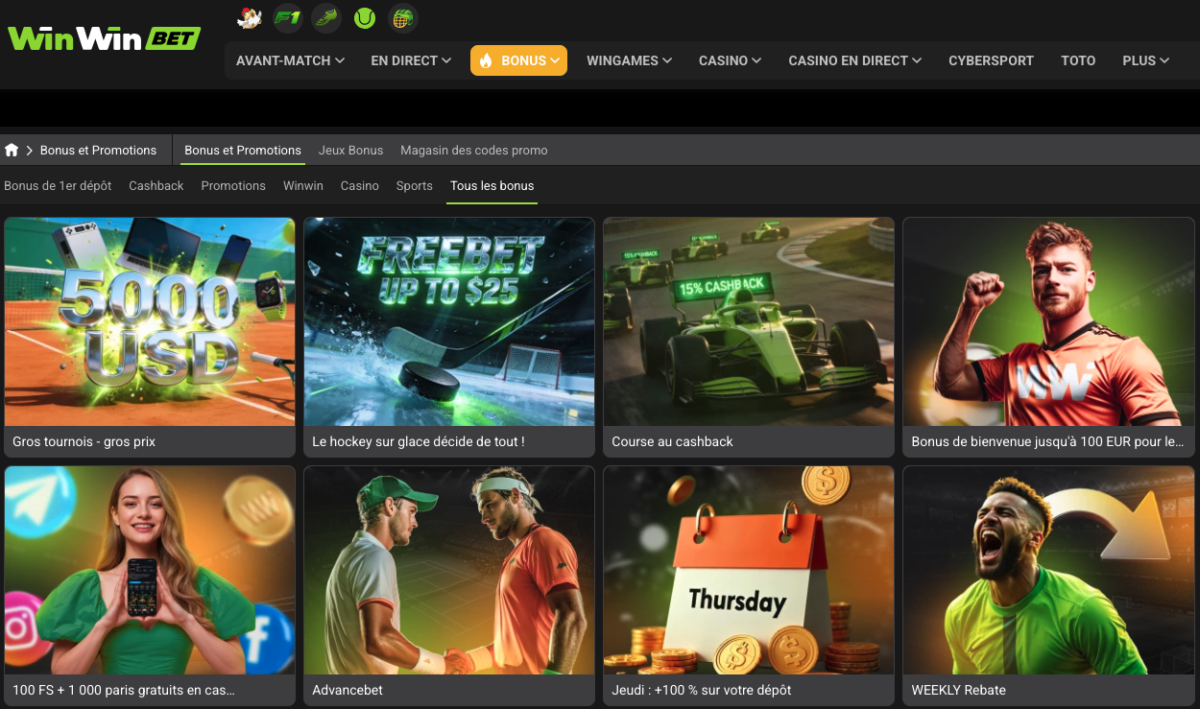
Task: Open the Thursday calendar banner
Action: [749, 570]
